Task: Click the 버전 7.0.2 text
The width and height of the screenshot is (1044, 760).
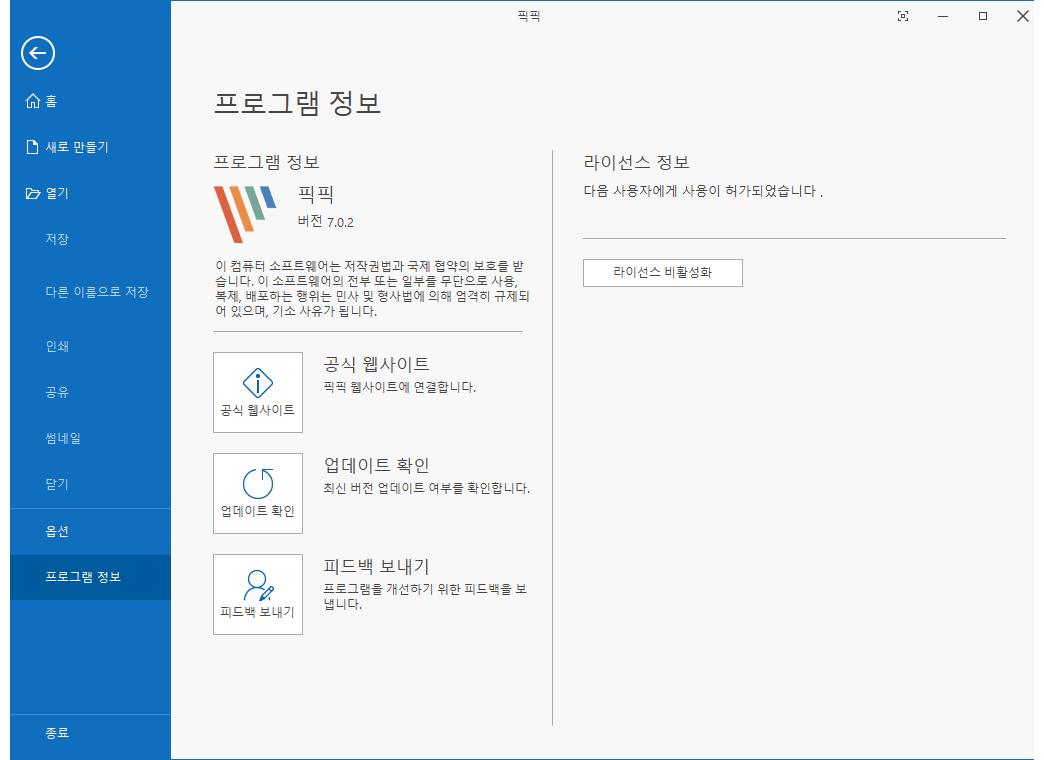Action: click(x=326, y=222)
